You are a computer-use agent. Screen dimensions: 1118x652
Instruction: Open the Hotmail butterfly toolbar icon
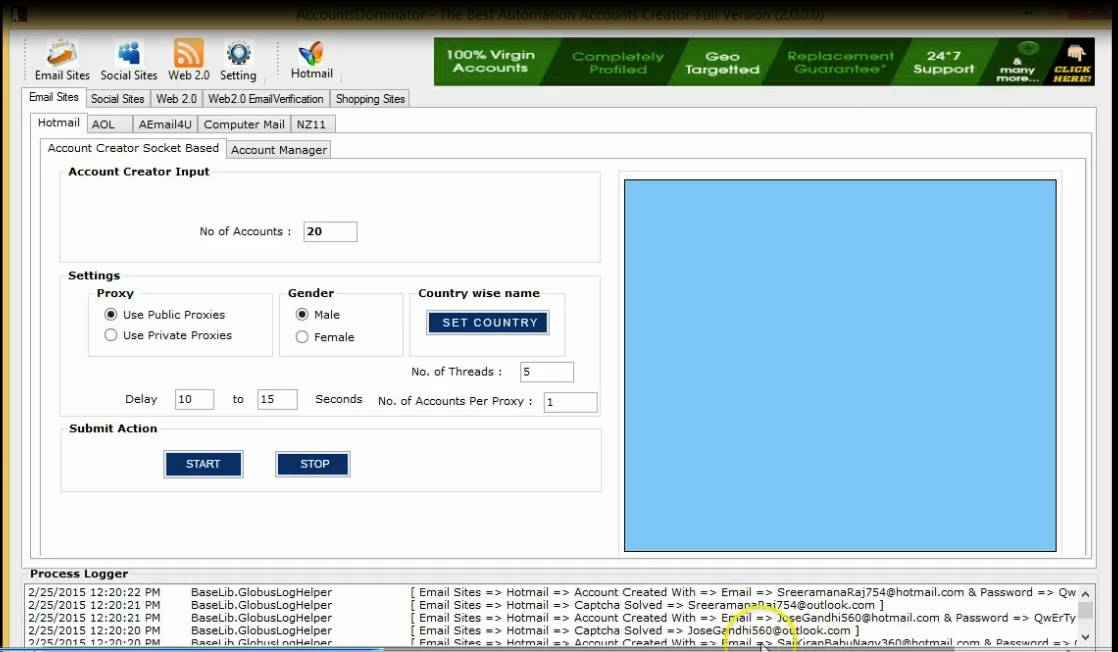(312, 60)
